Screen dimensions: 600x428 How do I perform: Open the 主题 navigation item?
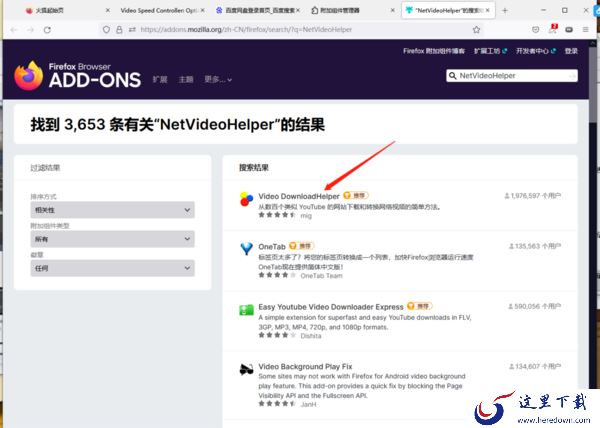[x=186, y=80]
